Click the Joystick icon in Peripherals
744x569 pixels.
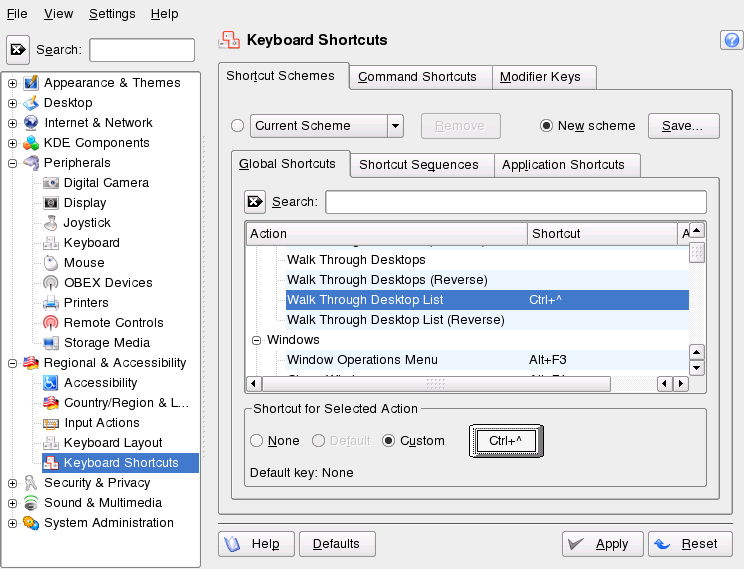[x=51, y=223]
